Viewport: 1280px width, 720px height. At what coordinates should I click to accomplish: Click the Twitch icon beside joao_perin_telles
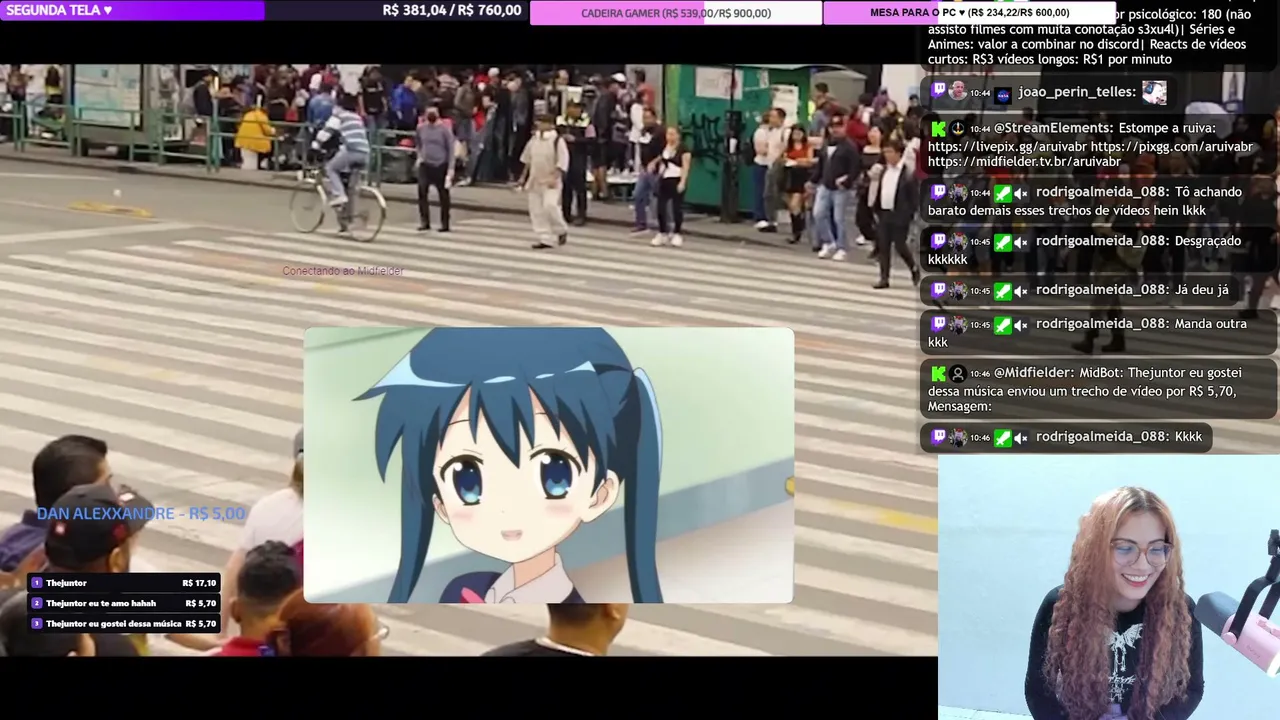(x=938, y=92)
